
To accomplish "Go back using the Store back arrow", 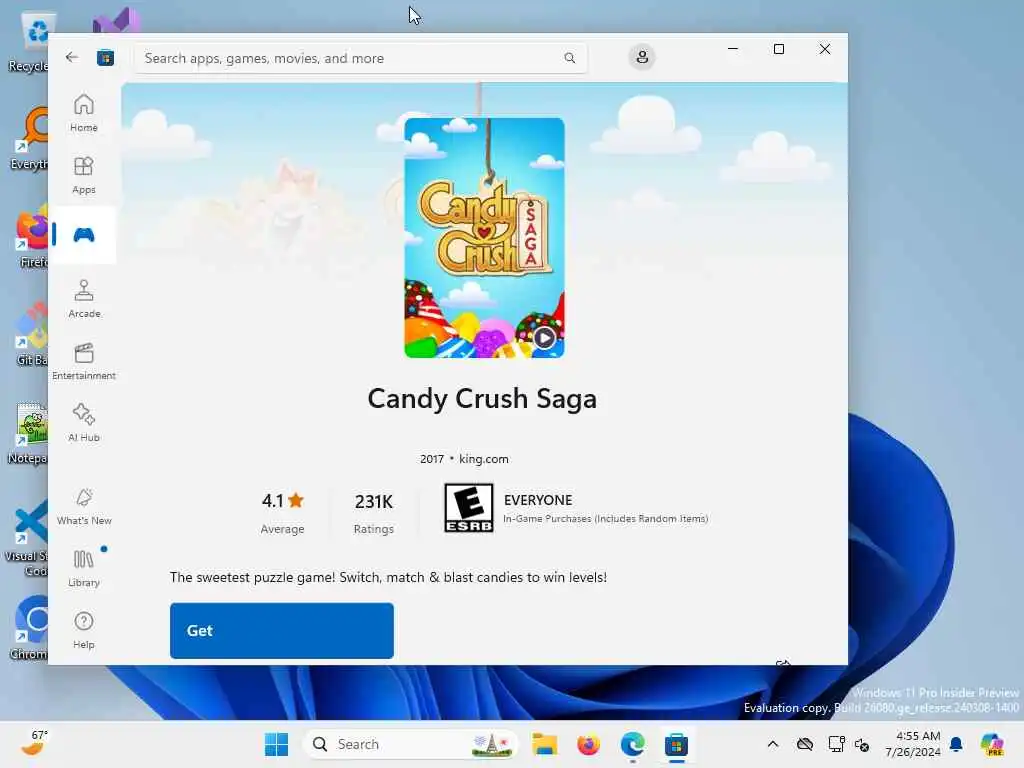I will click(x=72, y=57).
